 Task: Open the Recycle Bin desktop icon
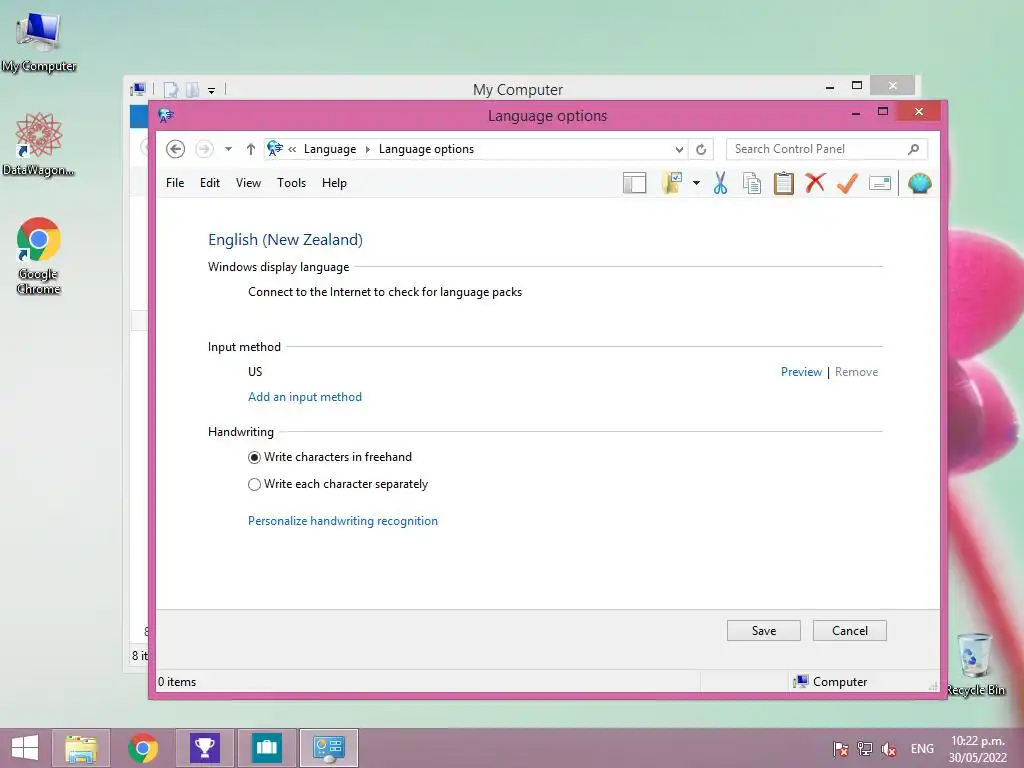pos(975,664)
